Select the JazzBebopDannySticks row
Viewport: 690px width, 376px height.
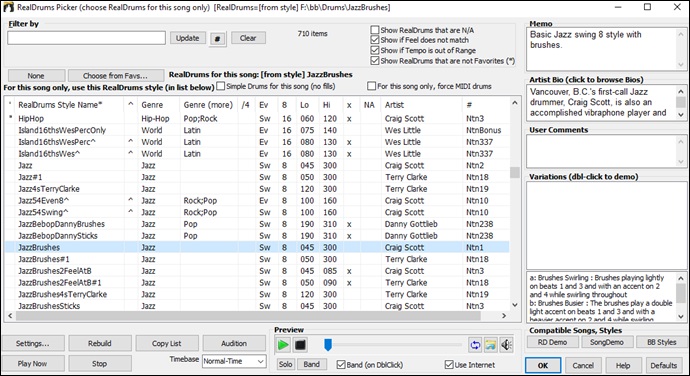pos(257,236)
